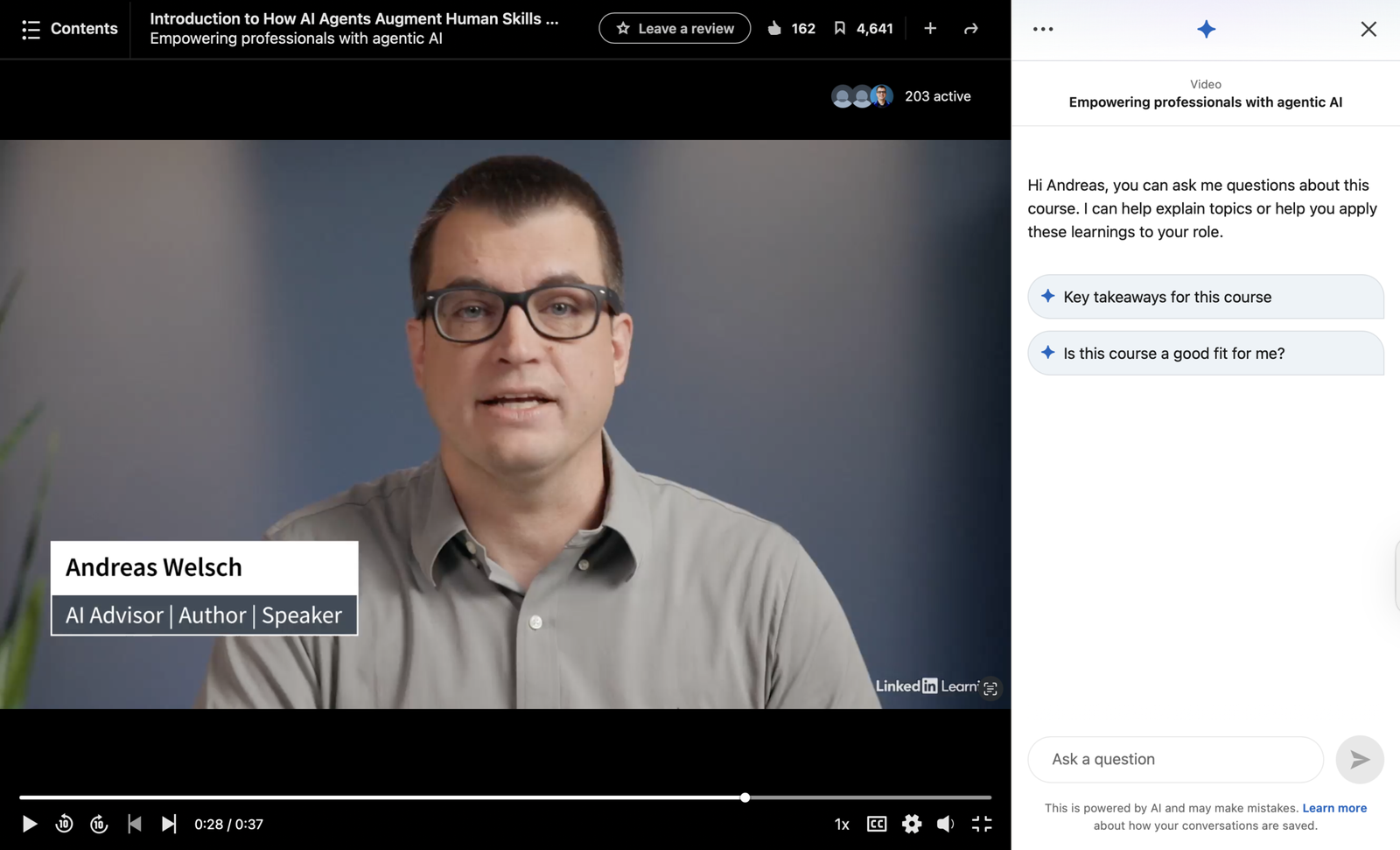Close the AI assistant panel

1368,29
